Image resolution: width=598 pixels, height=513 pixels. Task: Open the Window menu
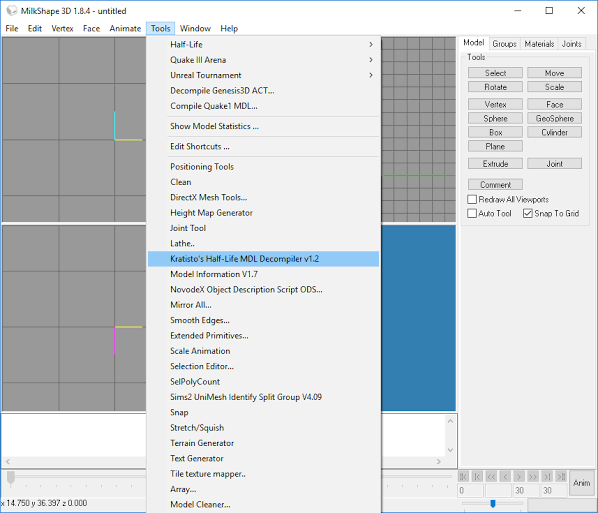pos(195,29)
